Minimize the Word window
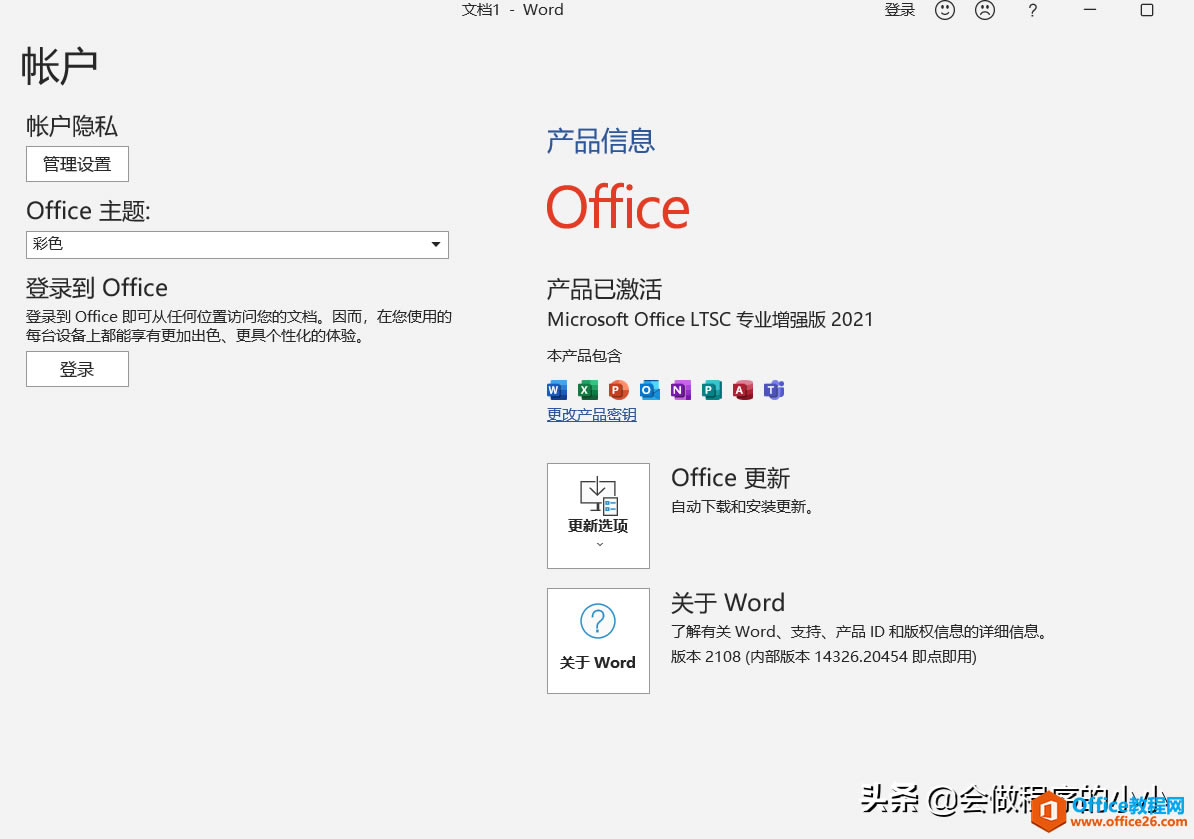The width and height of the screenshot is (1194, 839). 1090,10
